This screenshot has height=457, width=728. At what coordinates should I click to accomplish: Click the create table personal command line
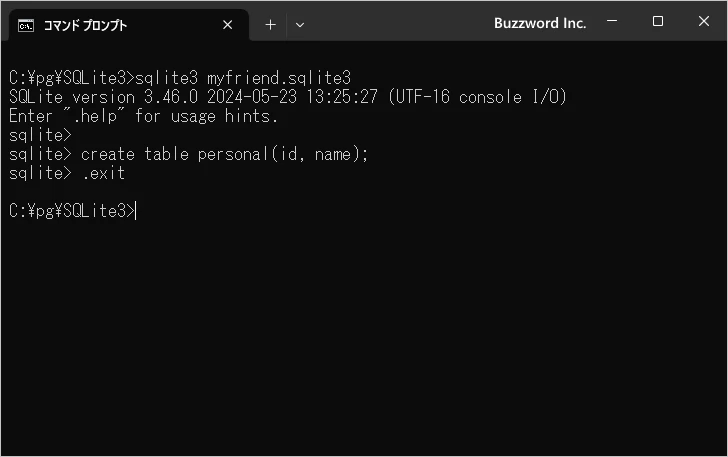click(188, 154)
